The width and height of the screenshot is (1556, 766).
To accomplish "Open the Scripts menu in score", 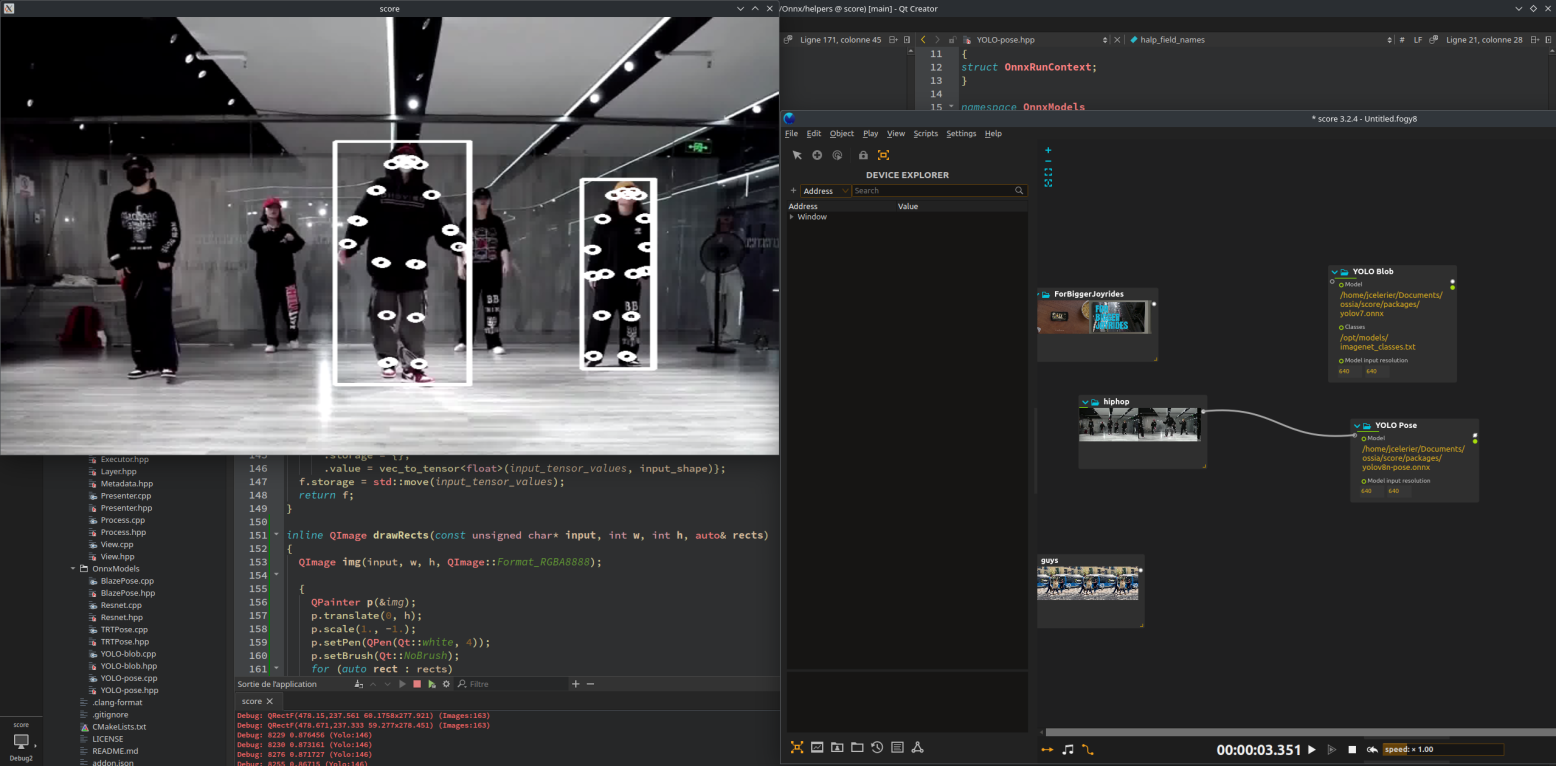I will pos(925,133).
